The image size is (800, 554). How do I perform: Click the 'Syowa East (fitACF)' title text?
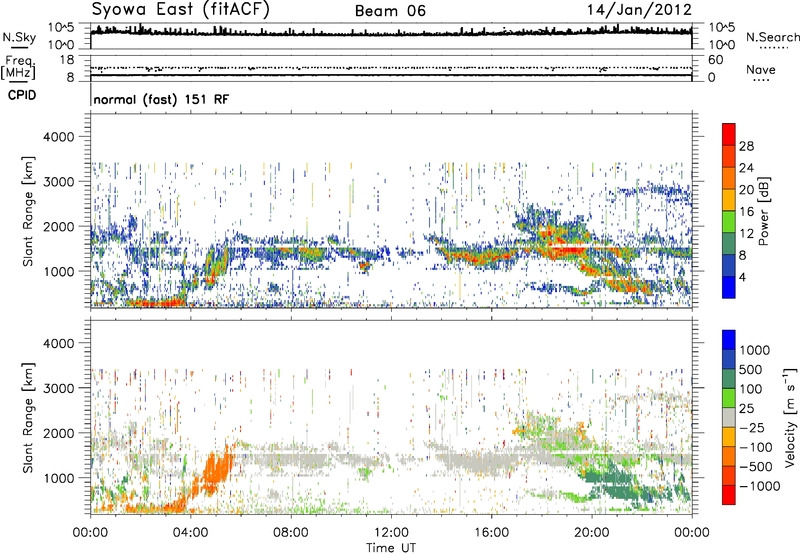pos(181,10)
